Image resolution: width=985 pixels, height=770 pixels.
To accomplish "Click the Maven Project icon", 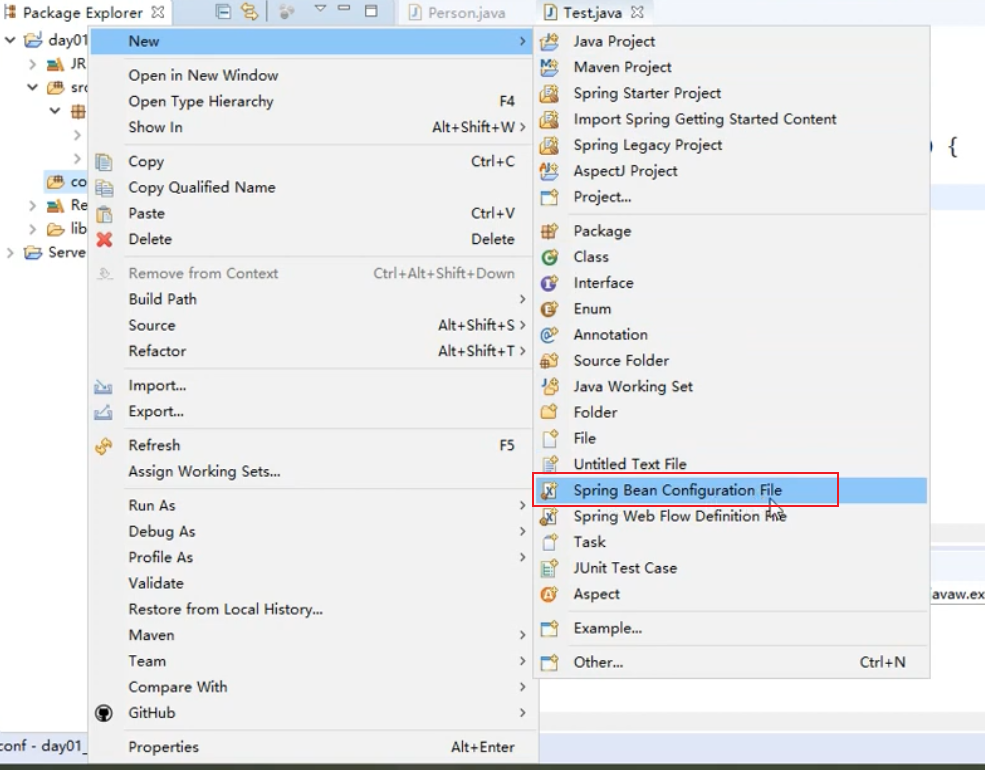I will click(x=549, y=67).
